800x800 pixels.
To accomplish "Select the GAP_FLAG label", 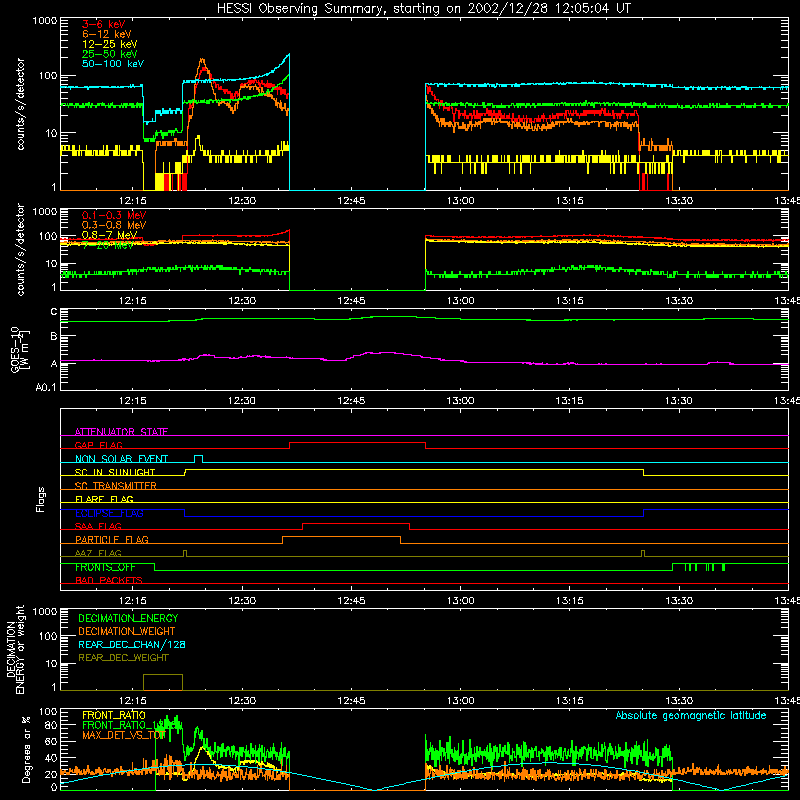I will 98,445.
